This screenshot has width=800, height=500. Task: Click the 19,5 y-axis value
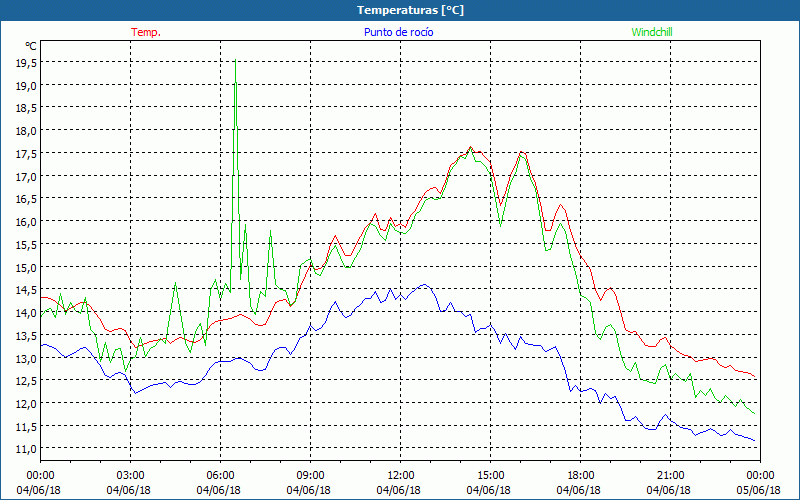tap(27, 62)
